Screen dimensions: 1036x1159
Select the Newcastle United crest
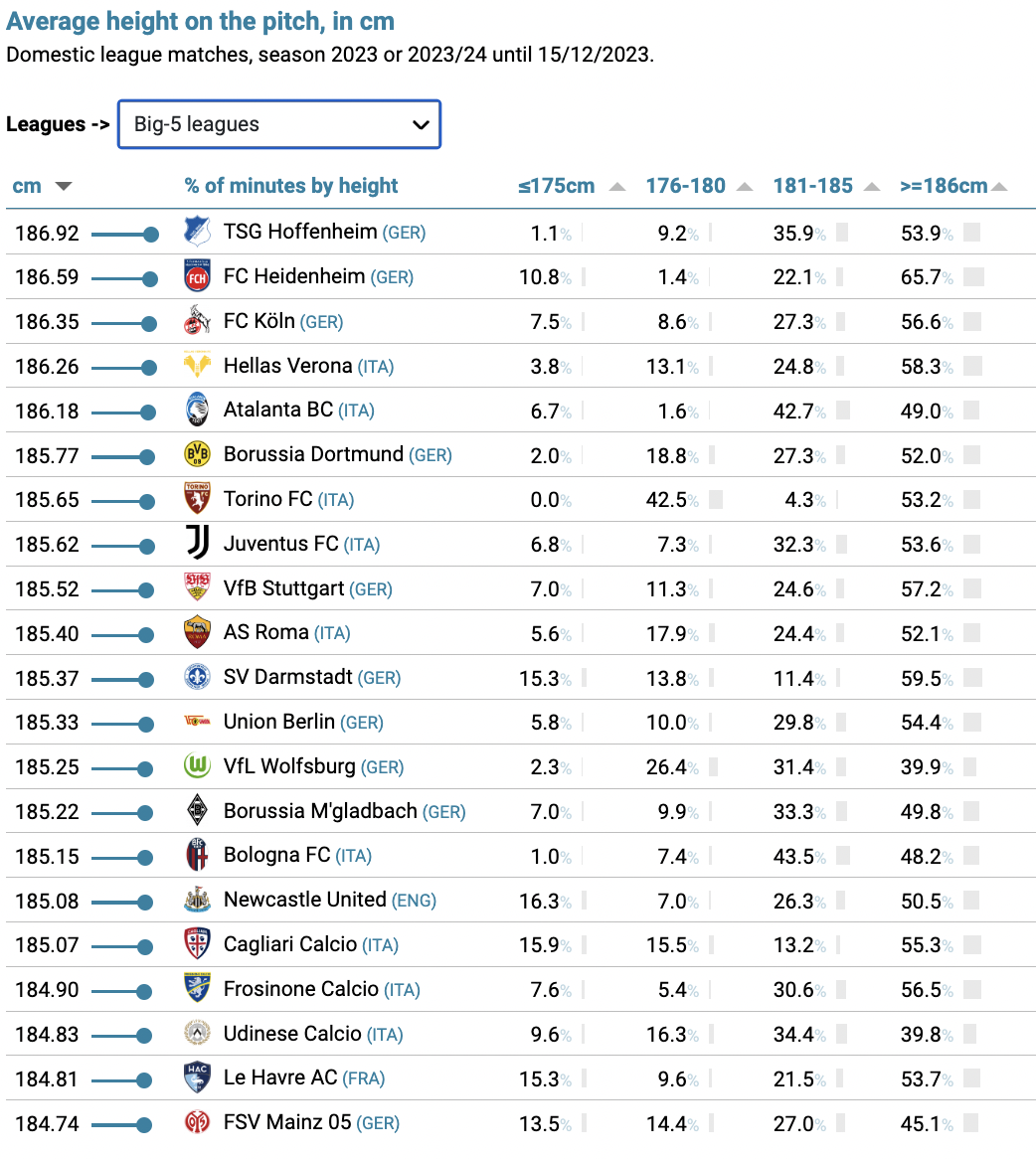click(x=197, y=900)
